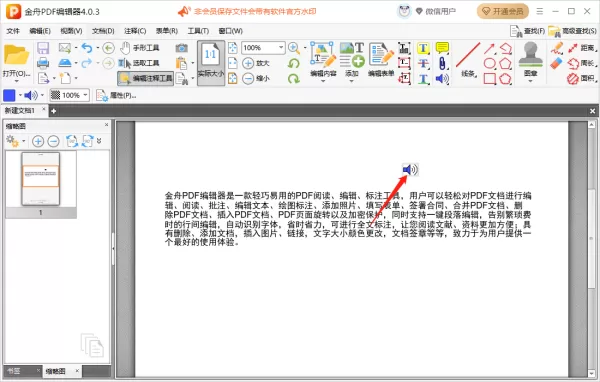Image resolution: width=600 pixels, height=382 pixels.
Task: Select the oval shape tool
Action: [489, 63]
